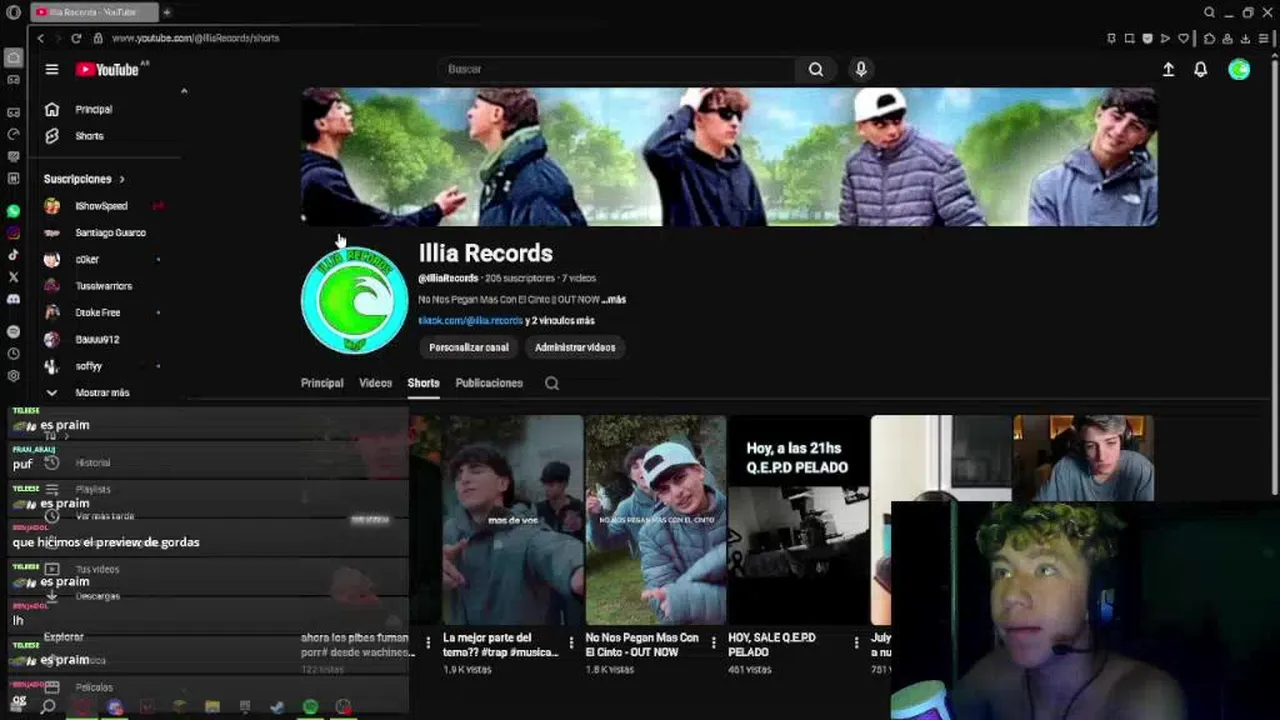Open X (Twitter) in Opera sidebar

pyautogui.click(x=13, y=277)
